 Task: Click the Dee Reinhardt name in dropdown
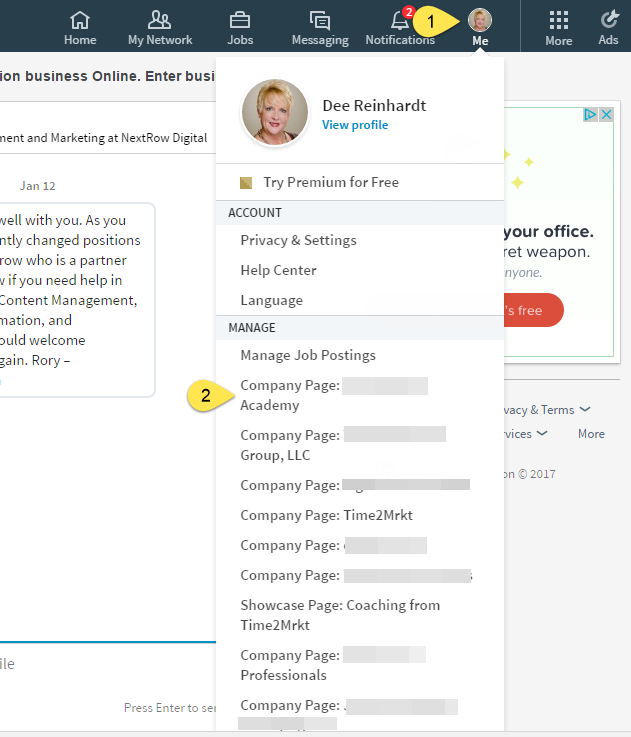[x=374, y=106]
